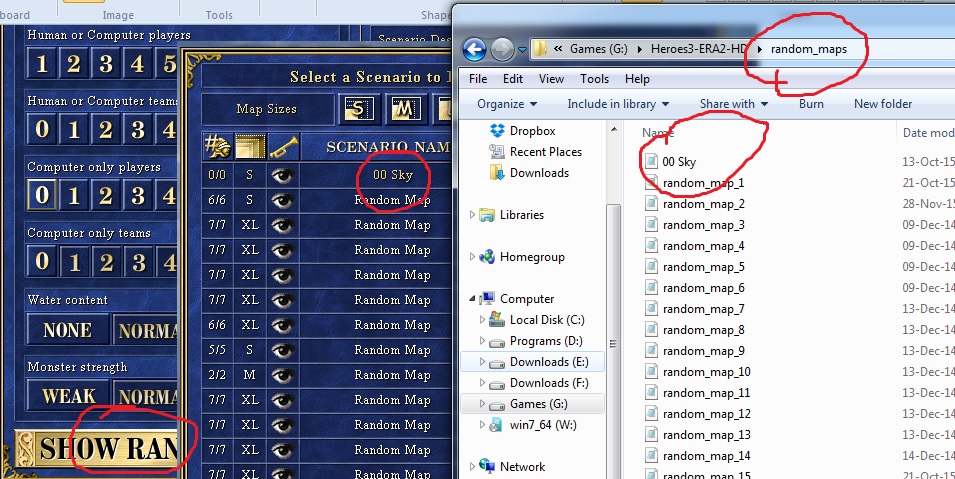Open the View menu in Explorer
955x479 pixels.
click(x=551, y=79)
